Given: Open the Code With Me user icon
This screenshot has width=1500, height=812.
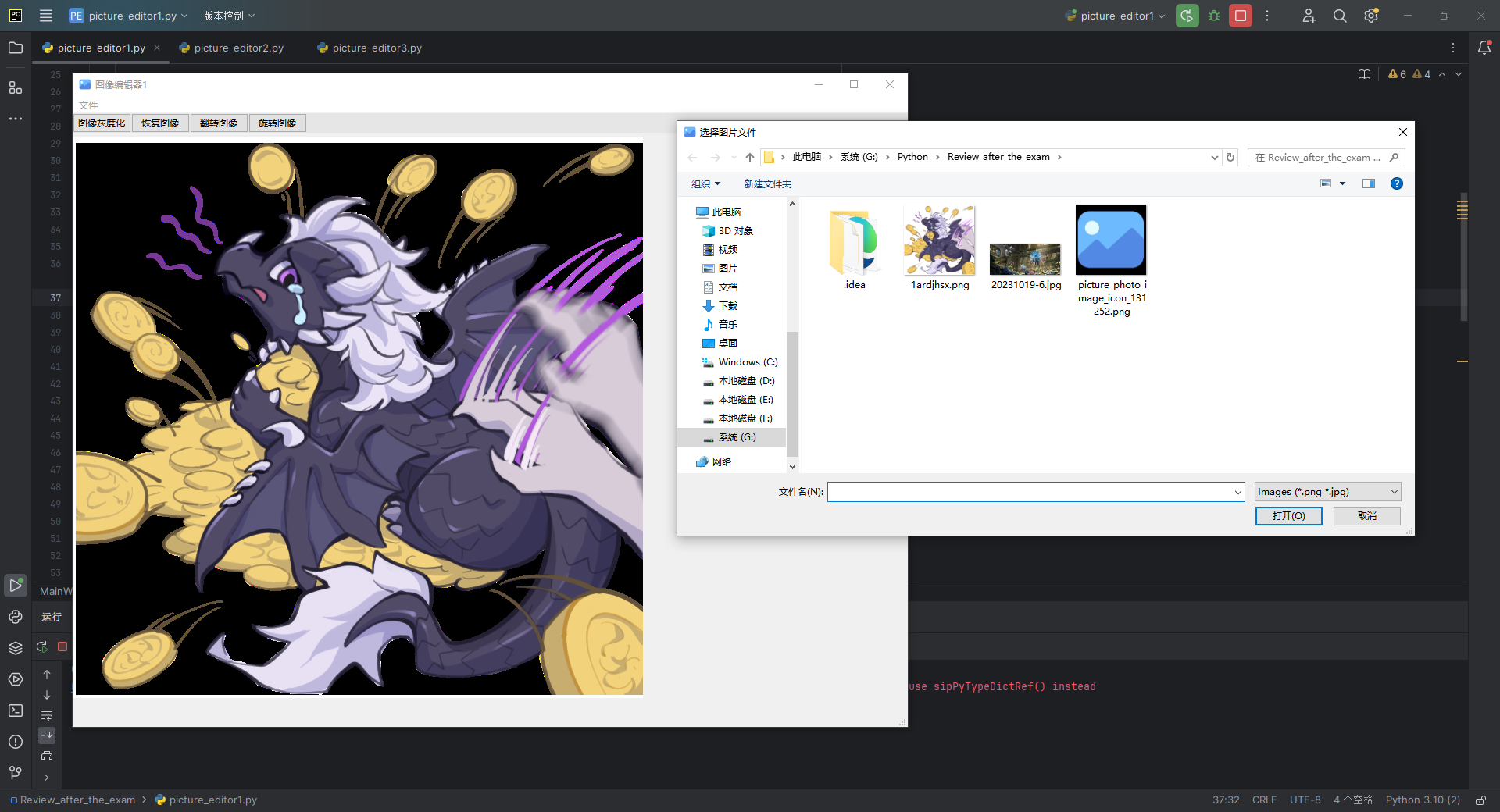Looking at the screenshot, I should point(1309,16).
